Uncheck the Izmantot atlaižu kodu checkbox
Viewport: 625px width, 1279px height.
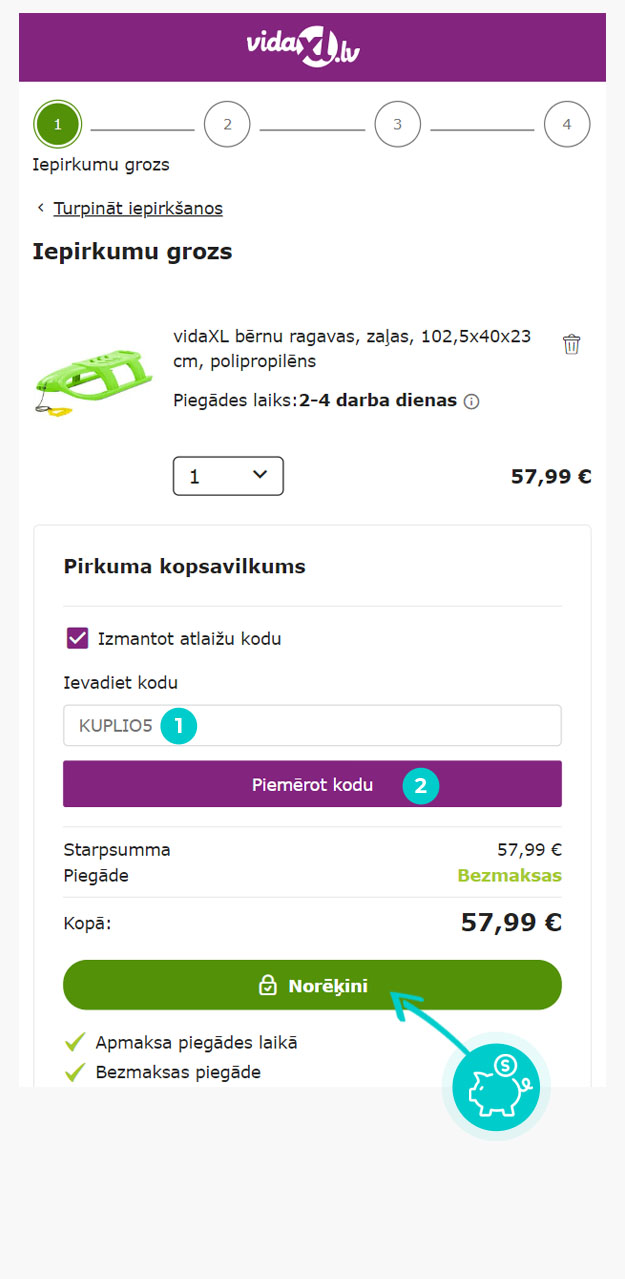(78, 638)
